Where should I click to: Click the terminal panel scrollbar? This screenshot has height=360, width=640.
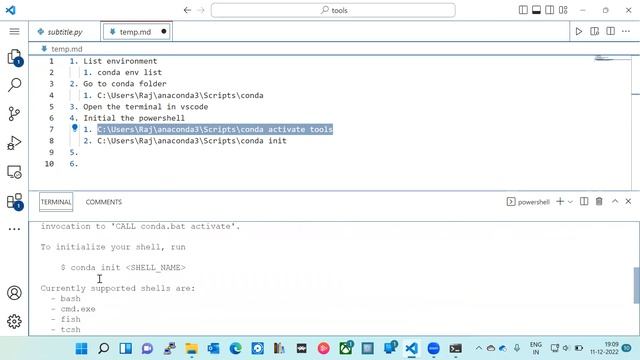click(636, 285)
